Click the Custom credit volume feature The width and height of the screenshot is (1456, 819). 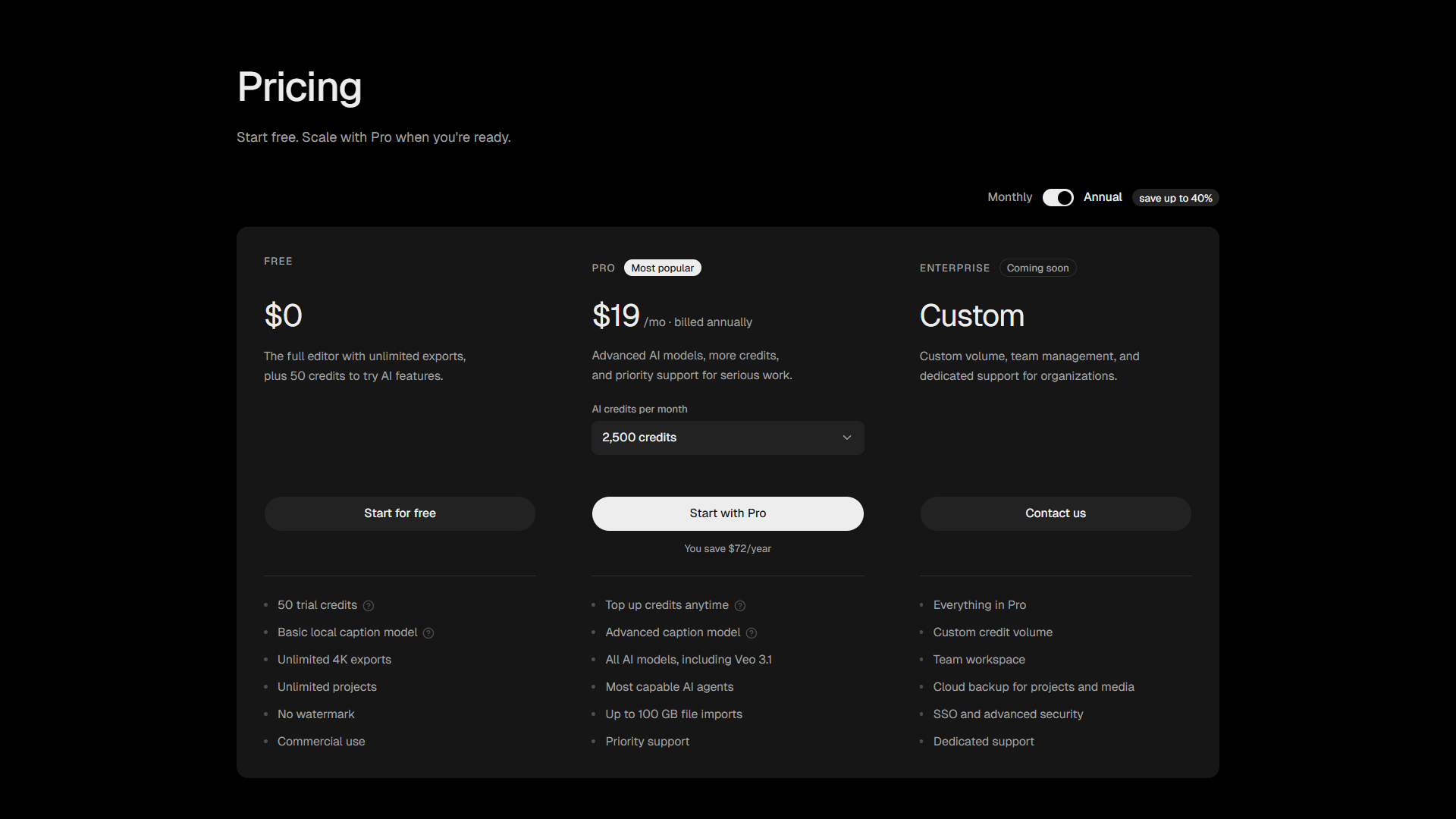[993, 632]
